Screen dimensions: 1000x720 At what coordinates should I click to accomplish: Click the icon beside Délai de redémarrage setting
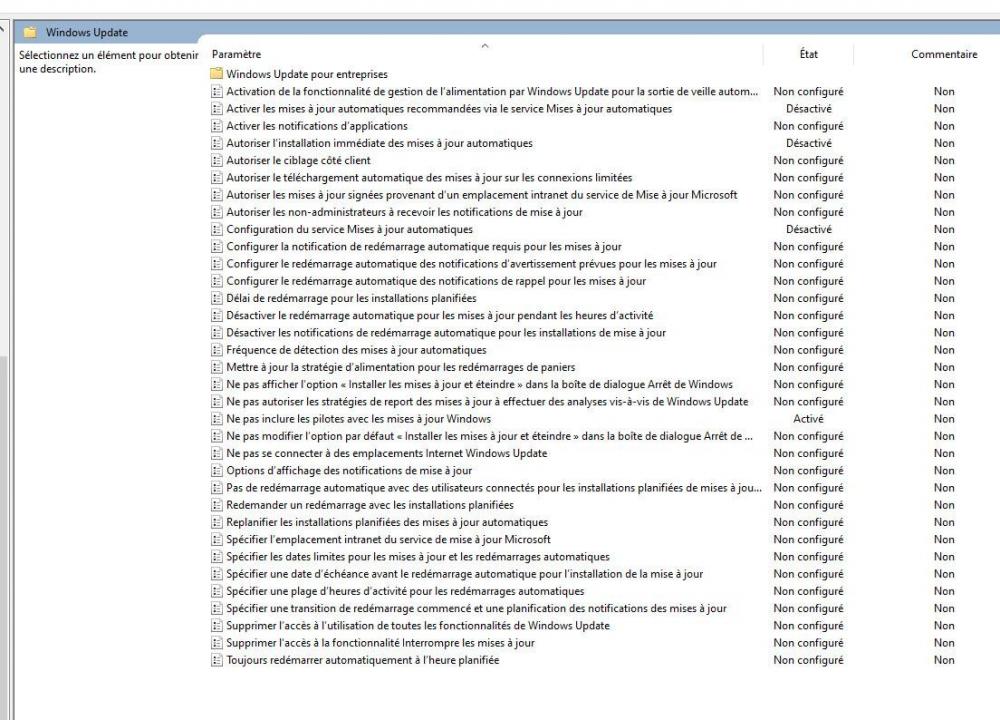(217, 298)
